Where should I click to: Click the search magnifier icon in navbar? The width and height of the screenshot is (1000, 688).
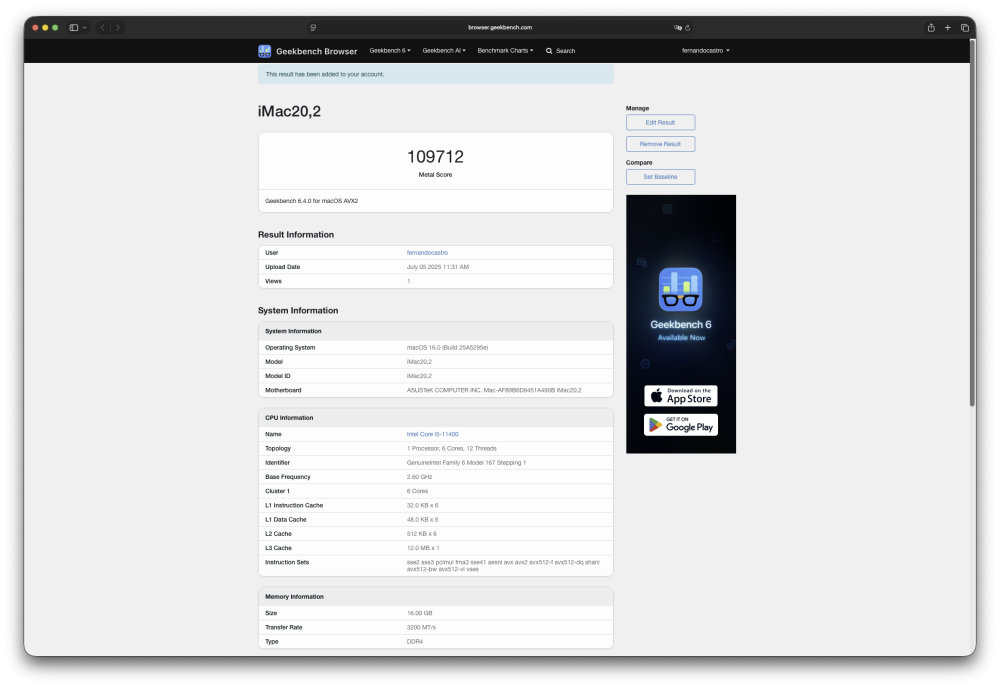549,51
